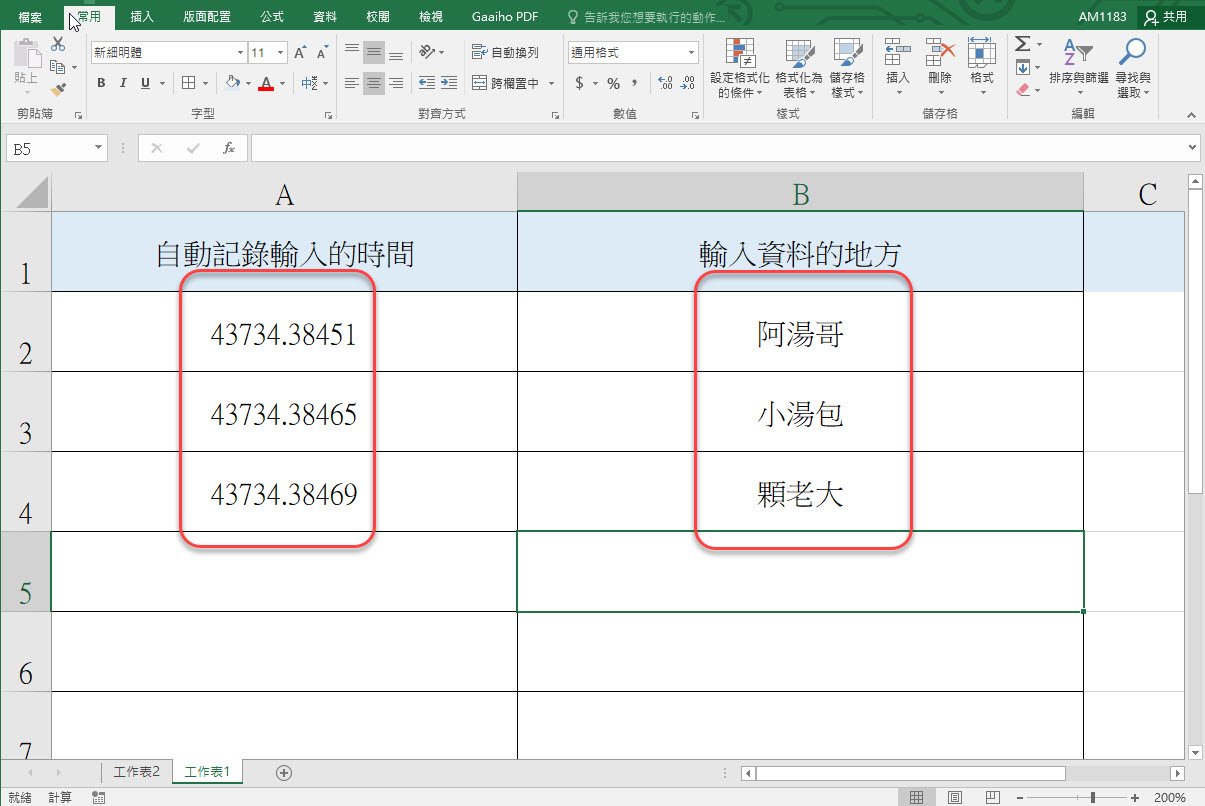Switch to sheet tab 工作表2
The height and width of the screenshot is (806, 1205).
[x=137, y=772]
